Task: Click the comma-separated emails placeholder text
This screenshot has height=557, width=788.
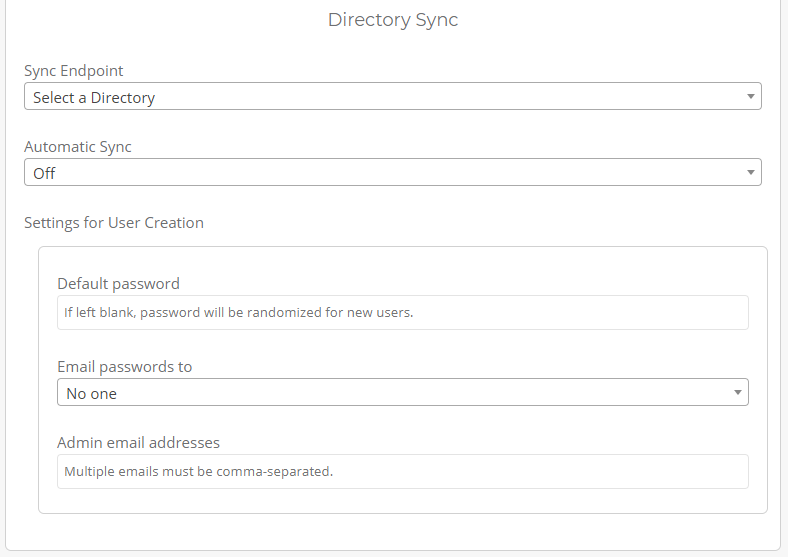Action: (198, 471)
